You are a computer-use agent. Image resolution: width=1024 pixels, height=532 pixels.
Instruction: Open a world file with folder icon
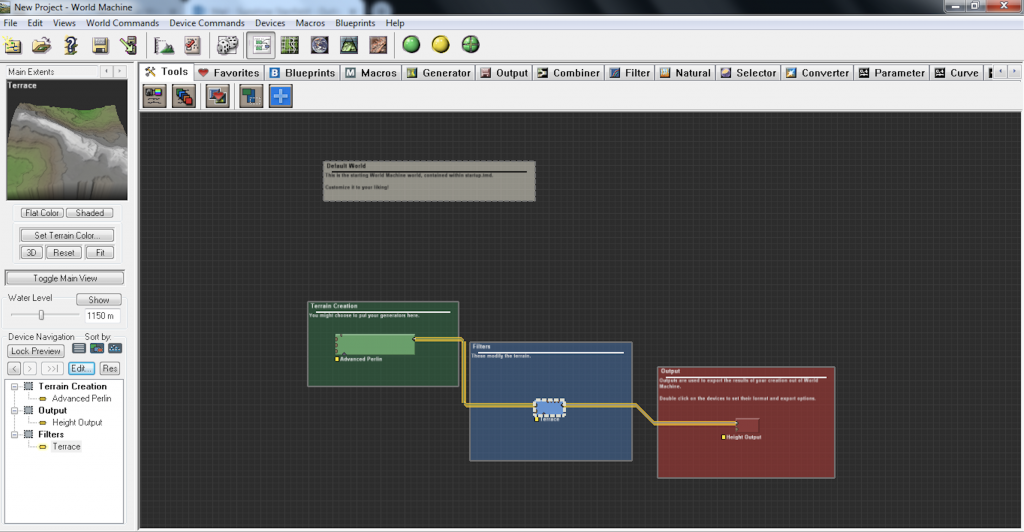click(41, 45)
